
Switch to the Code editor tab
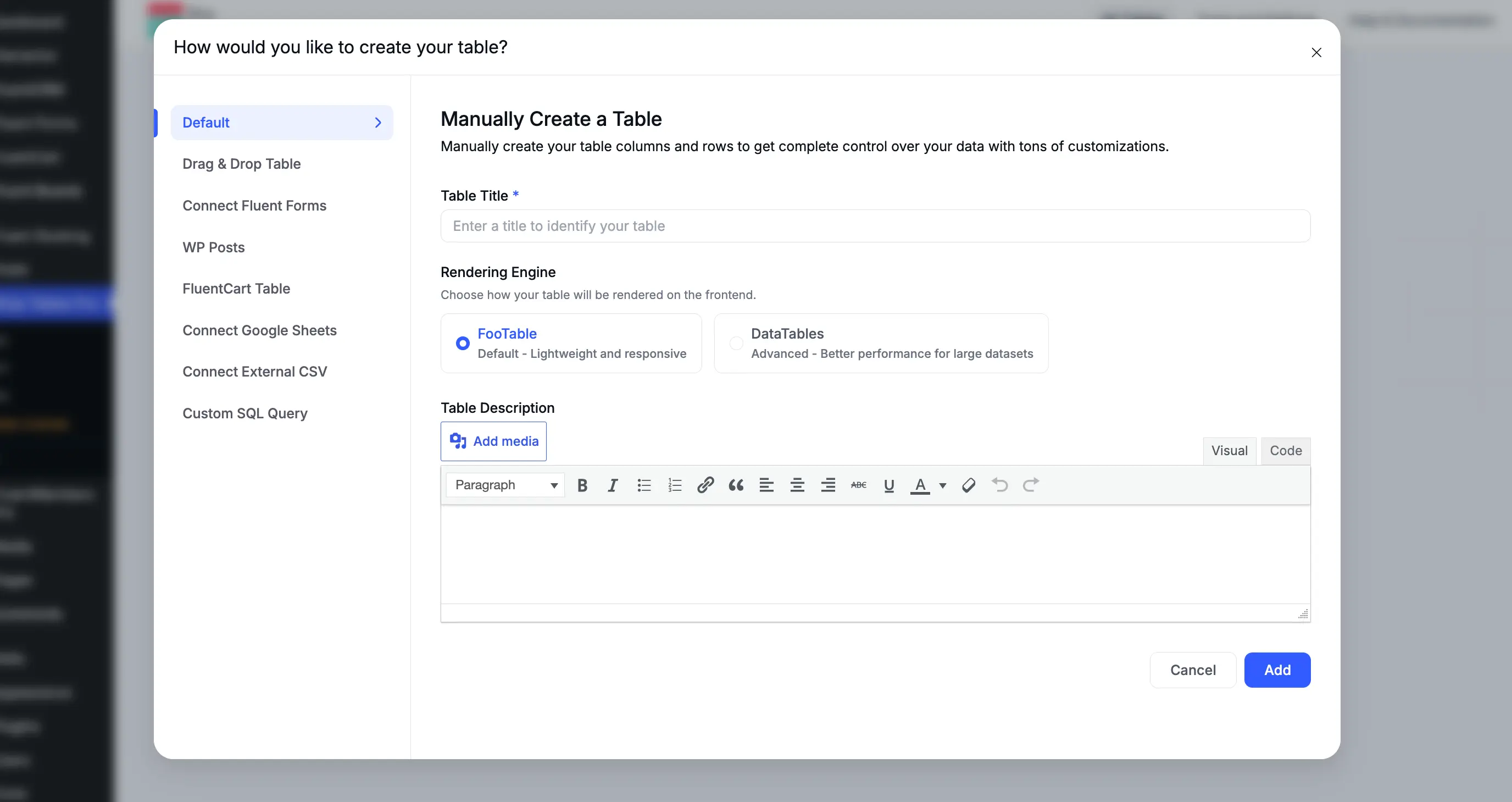pos(1286,451)
